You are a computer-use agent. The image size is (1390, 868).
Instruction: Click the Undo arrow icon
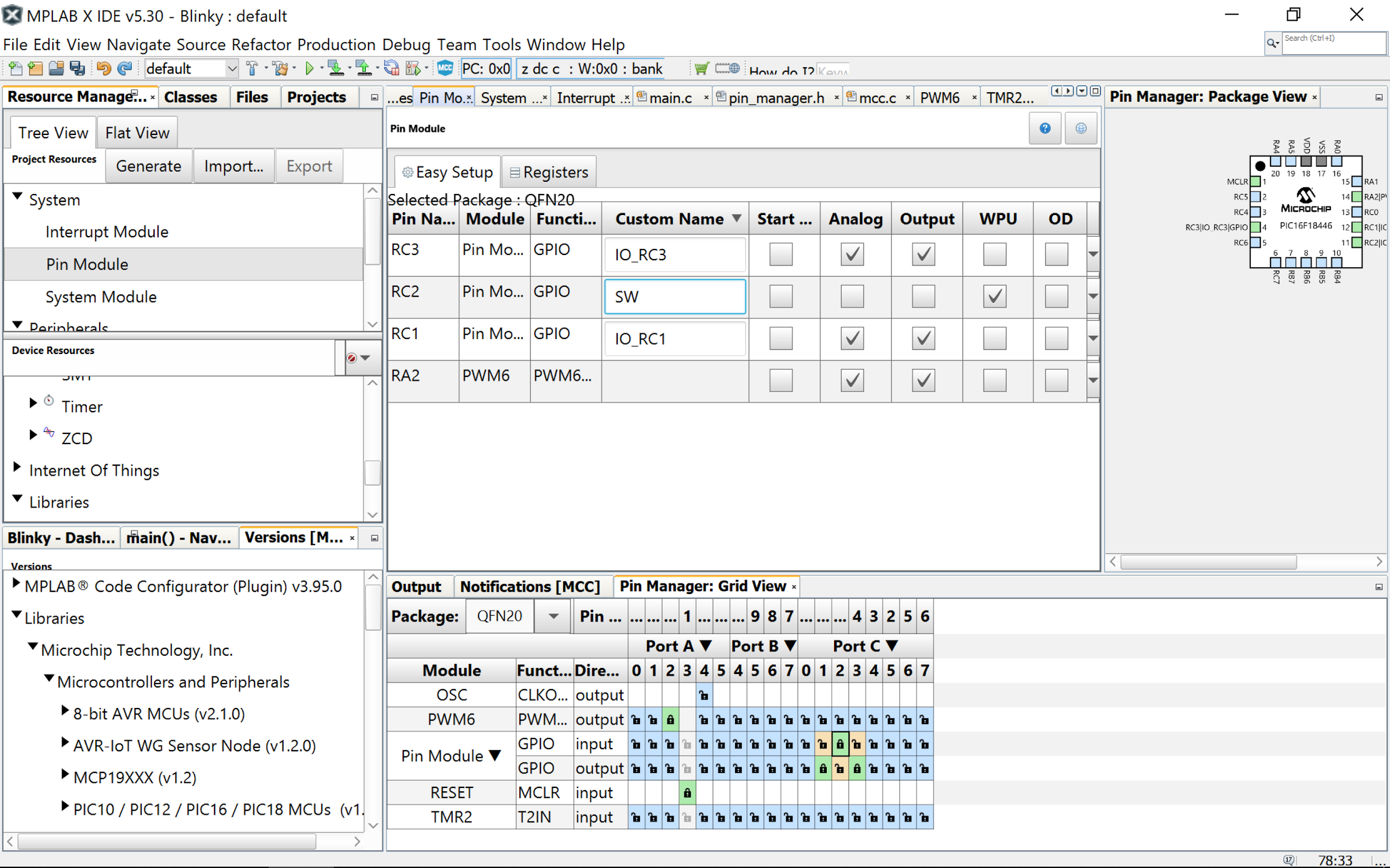(103, 69)
